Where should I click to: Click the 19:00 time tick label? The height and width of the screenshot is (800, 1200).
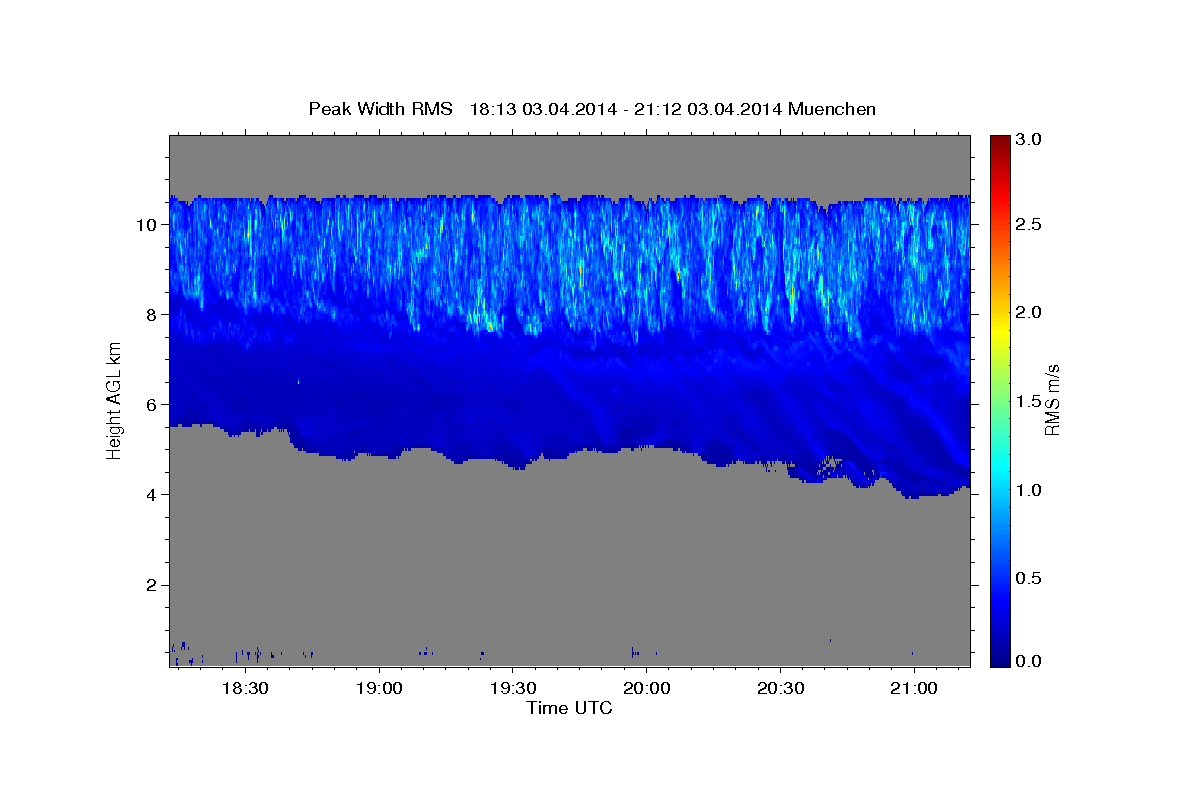click(x=379, y=689)
